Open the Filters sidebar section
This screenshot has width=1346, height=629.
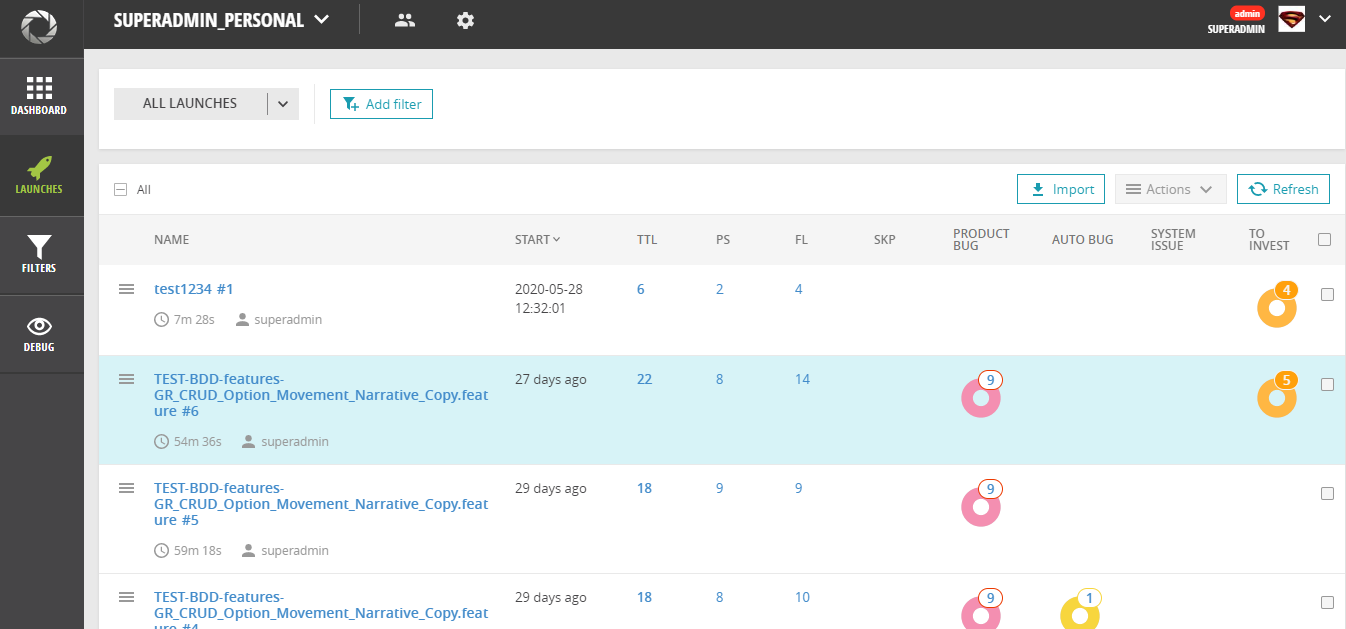[41, 255]
